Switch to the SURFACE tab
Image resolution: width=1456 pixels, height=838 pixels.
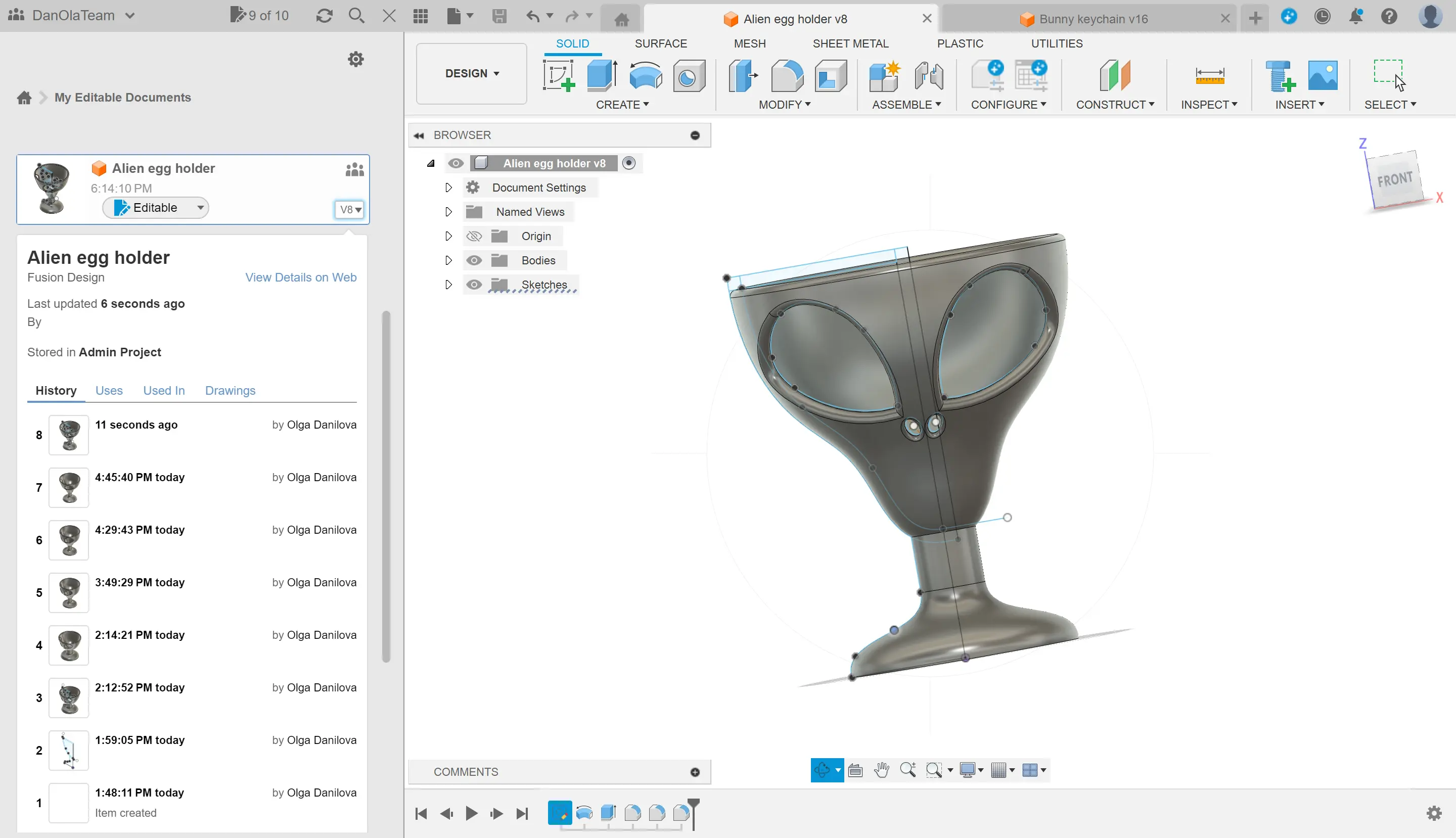click(x=660, y=44)
